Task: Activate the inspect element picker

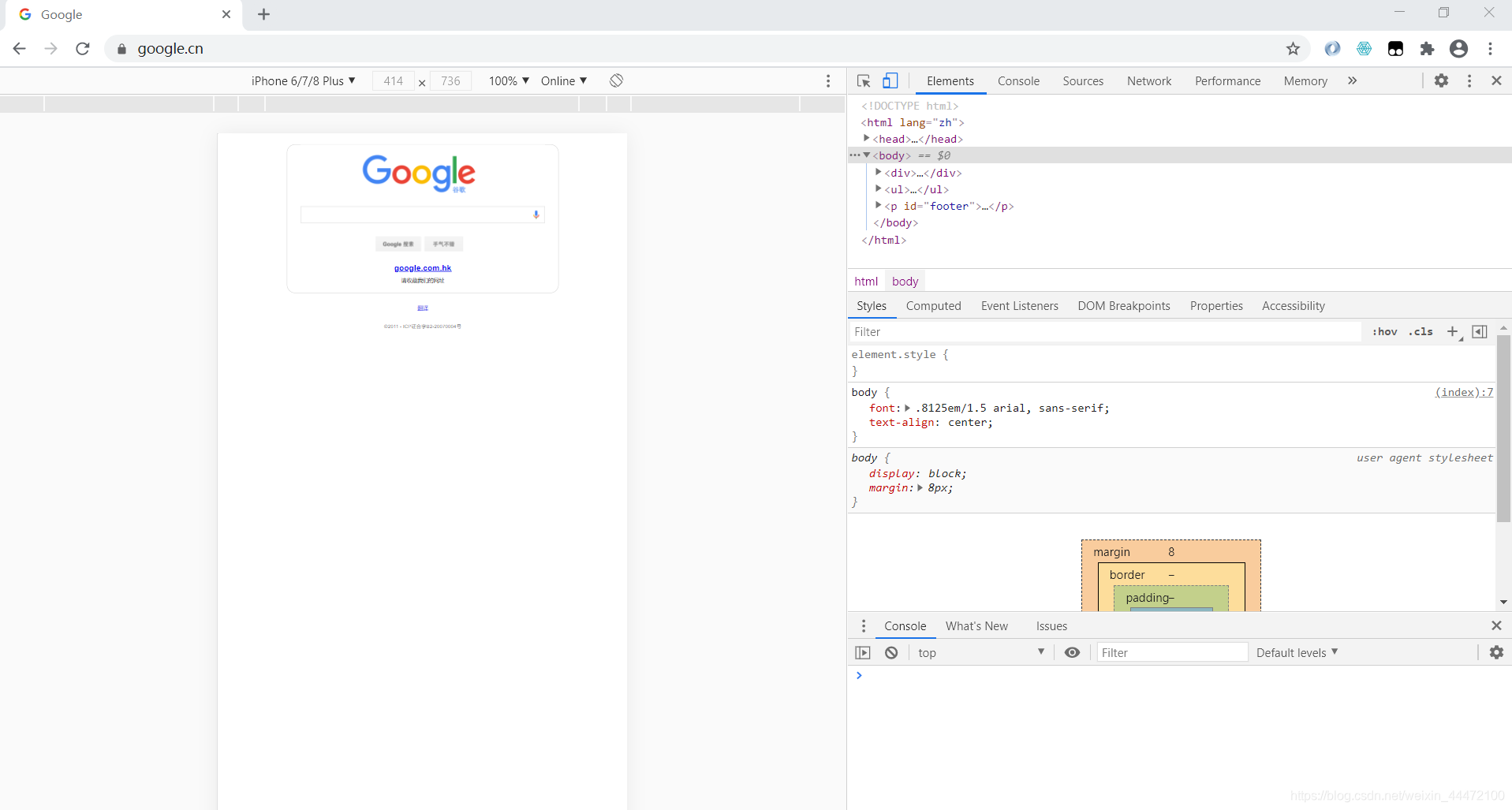Action: coord(864,80)
